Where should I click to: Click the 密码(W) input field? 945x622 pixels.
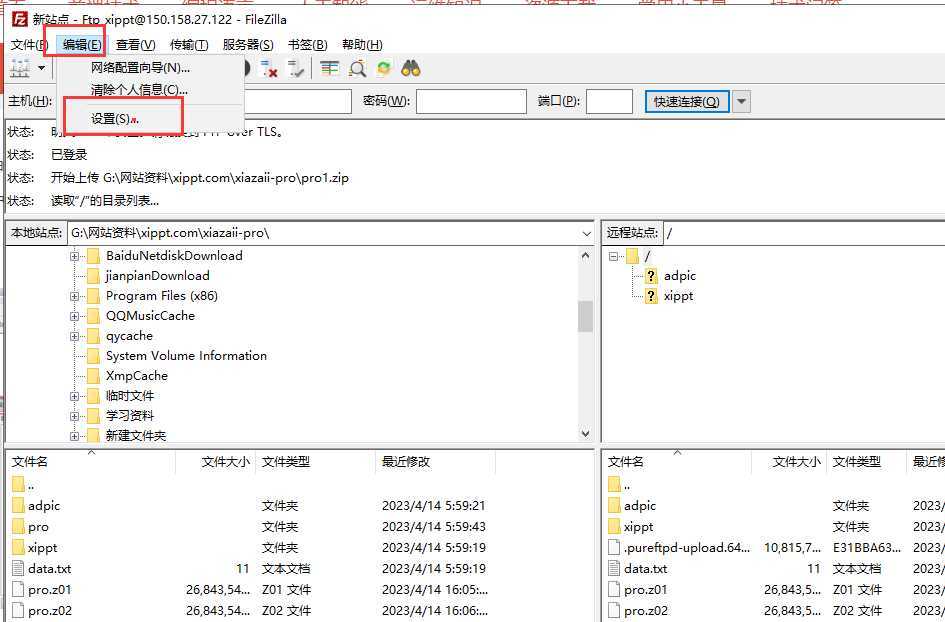click(x=471, y=102)
